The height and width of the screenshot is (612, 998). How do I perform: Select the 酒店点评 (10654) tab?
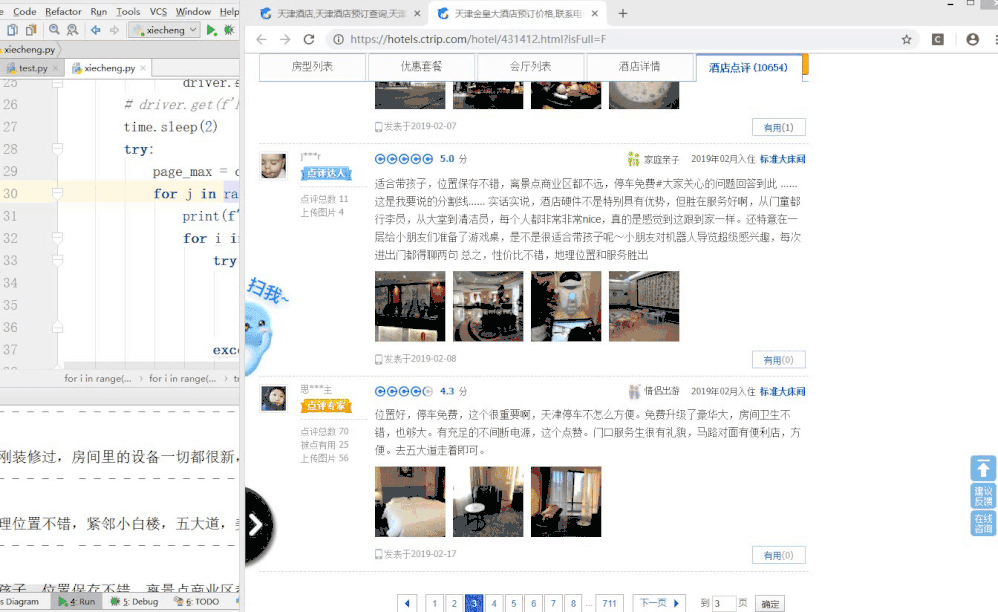click(x=748, y=67)
